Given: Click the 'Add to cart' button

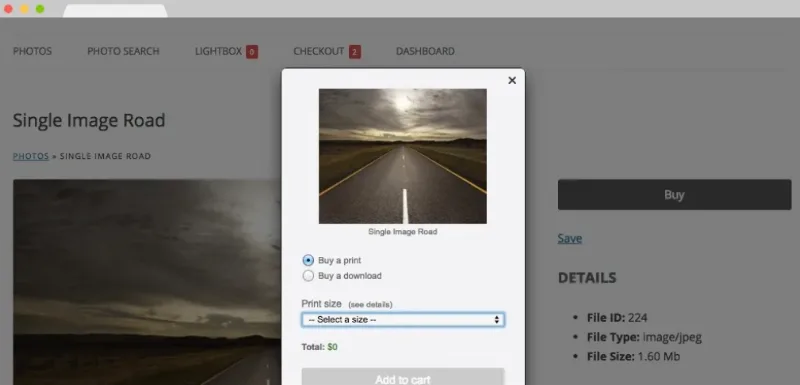Looking at the screenshot, I should point(403,378).
